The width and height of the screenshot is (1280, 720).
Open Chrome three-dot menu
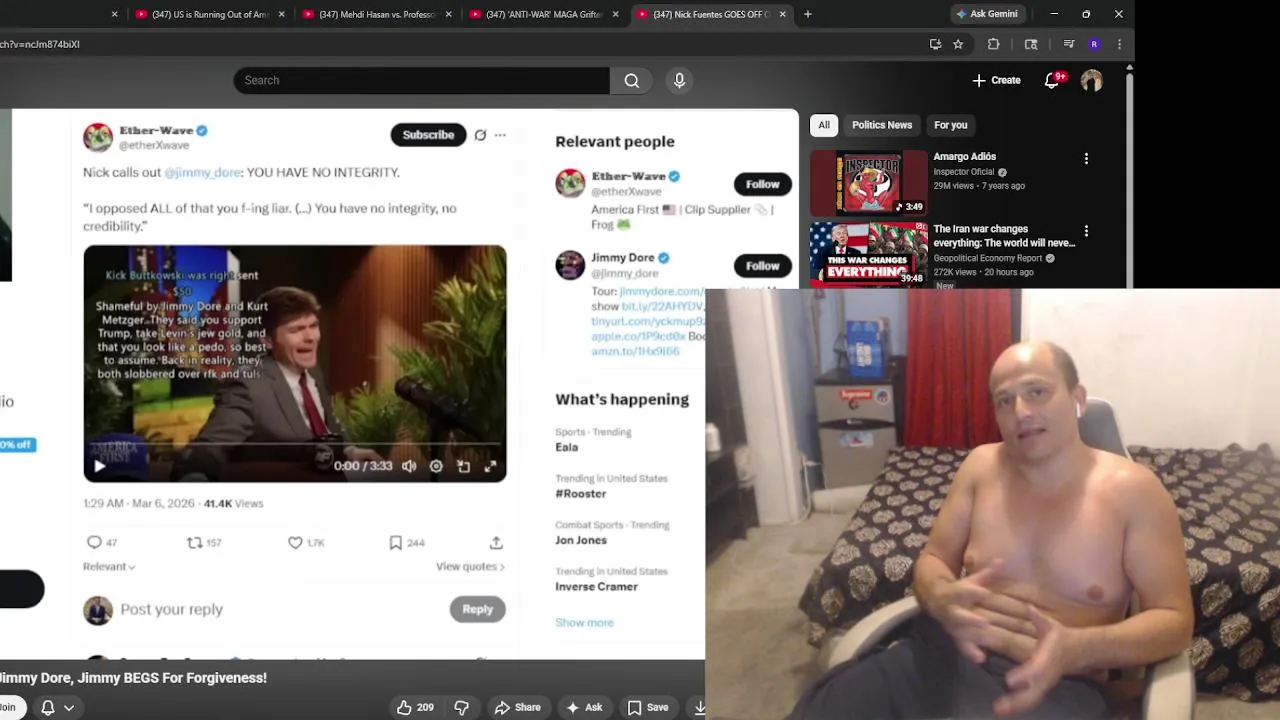click(1119, 44)
